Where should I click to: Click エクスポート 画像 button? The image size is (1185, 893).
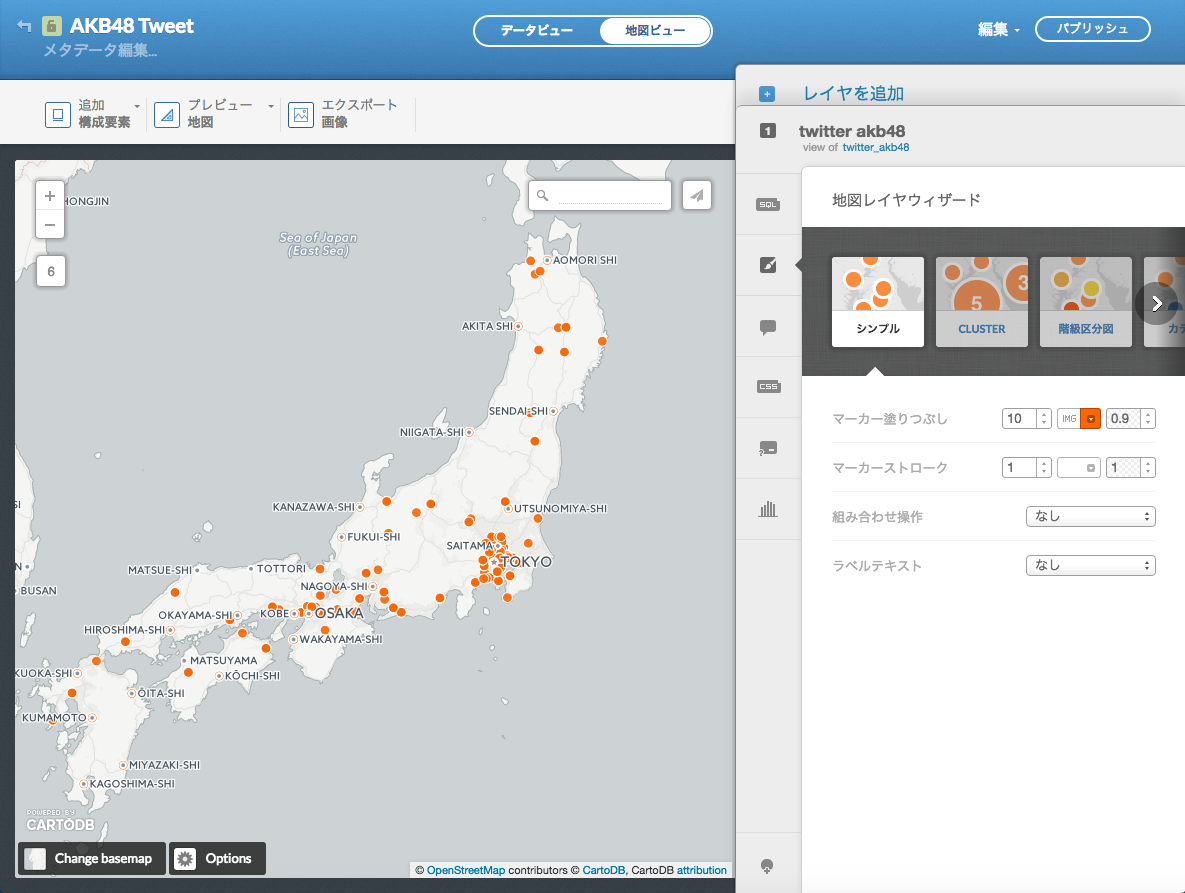click(x=342, y=114)
